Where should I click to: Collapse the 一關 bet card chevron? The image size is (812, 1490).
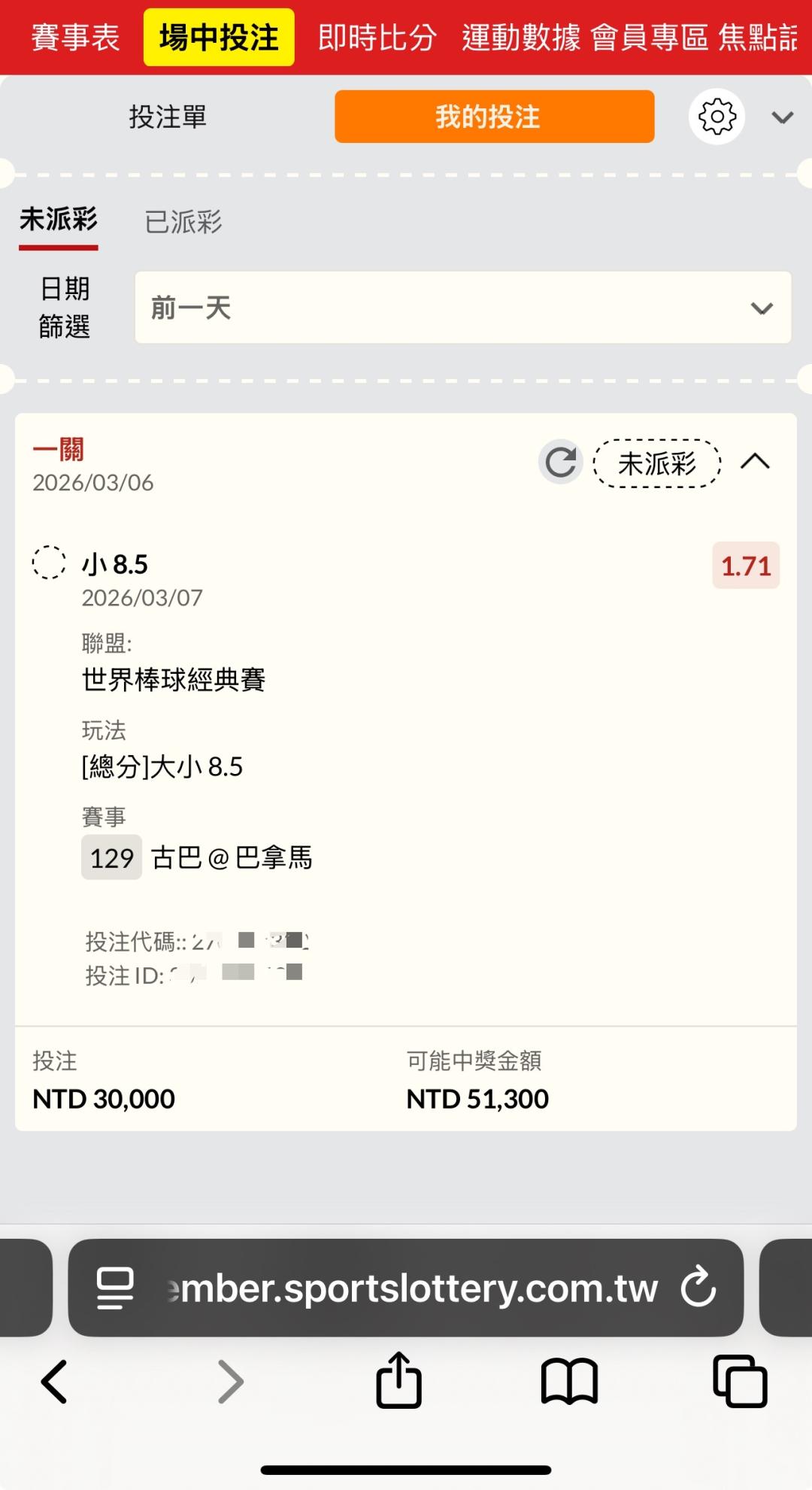pyautogui.click(x=755, y=462)
